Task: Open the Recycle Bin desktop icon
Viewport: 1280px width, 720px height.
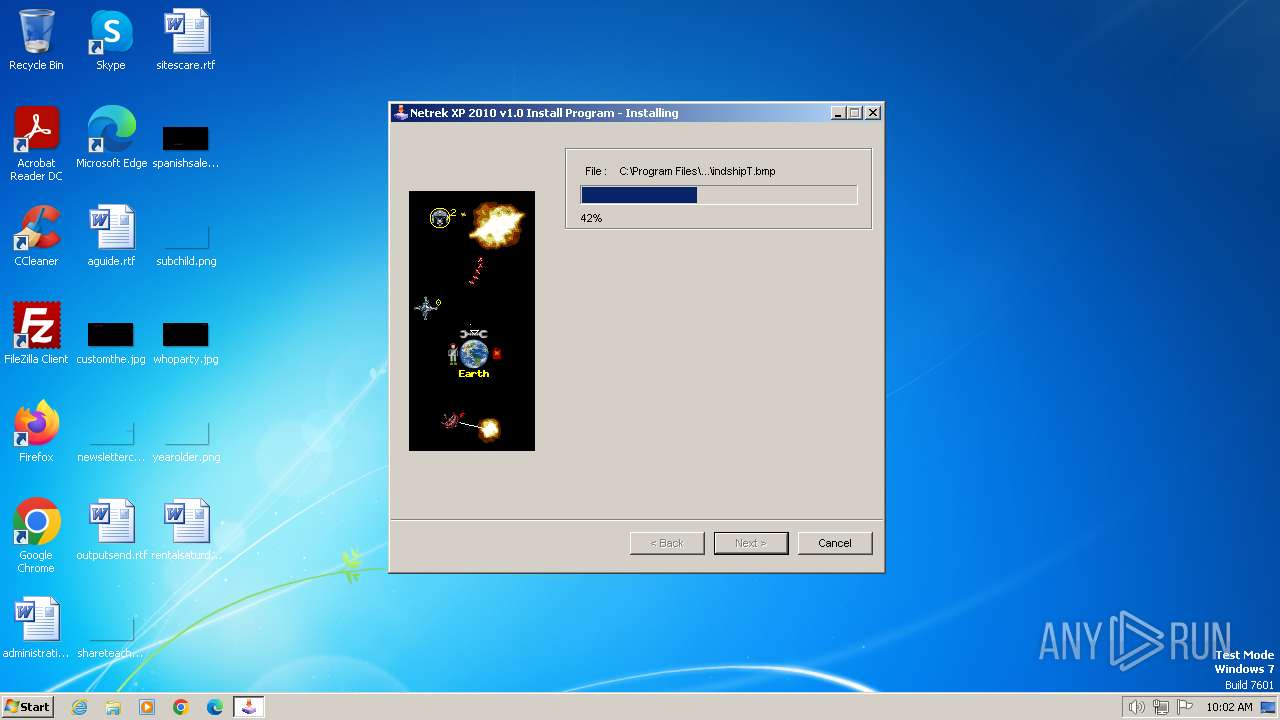Action: pos(36,40)
